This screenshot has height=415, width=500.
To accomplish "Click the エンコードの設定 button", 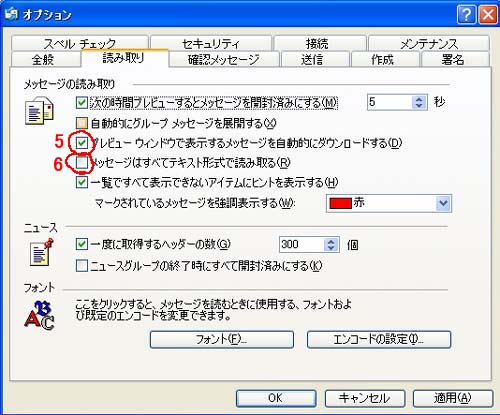I will click(379, 339).
